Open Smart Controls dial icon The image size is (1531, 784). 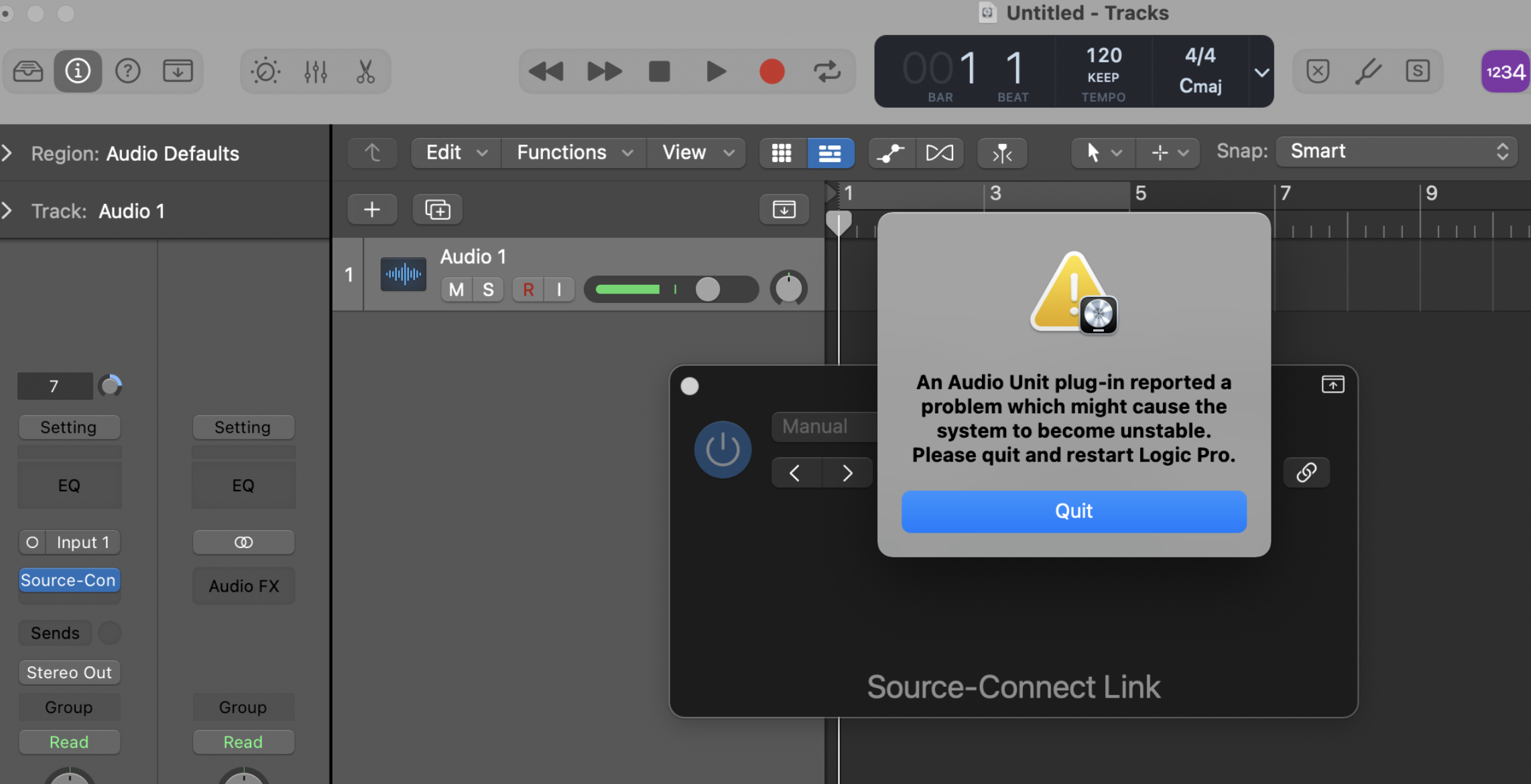(265, 71)
